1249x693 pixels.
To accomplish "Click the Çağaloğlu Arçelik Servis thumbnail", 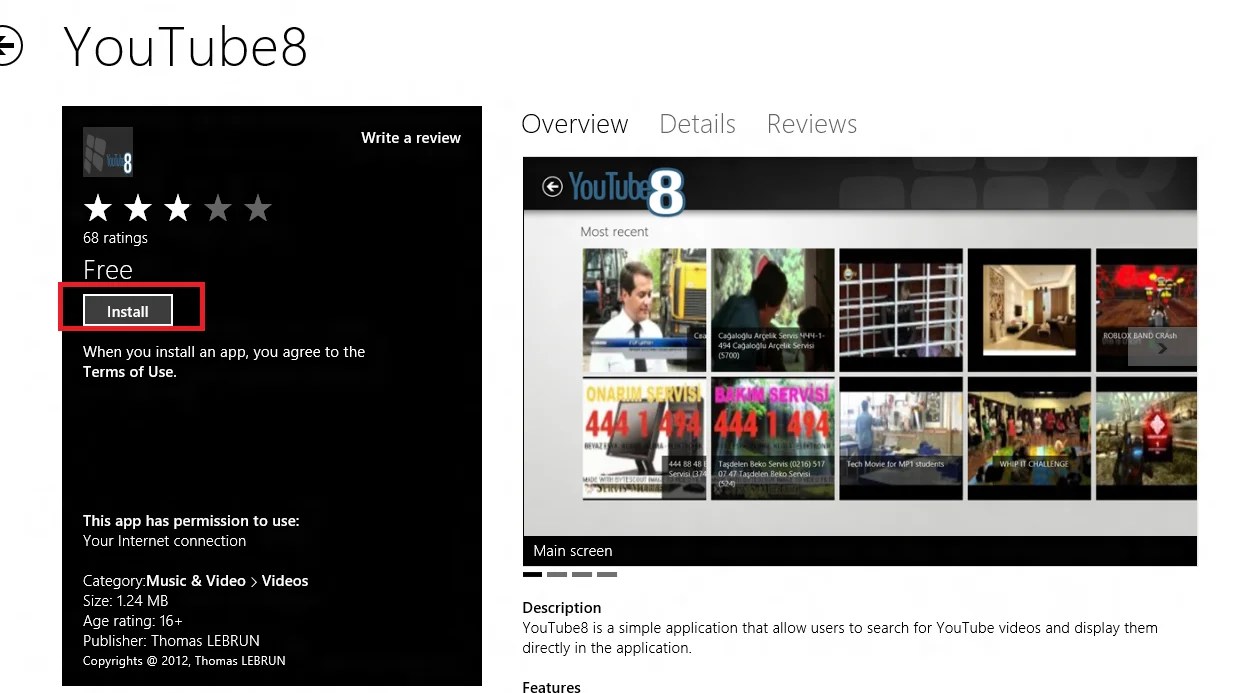I will (x=772, y=310).
